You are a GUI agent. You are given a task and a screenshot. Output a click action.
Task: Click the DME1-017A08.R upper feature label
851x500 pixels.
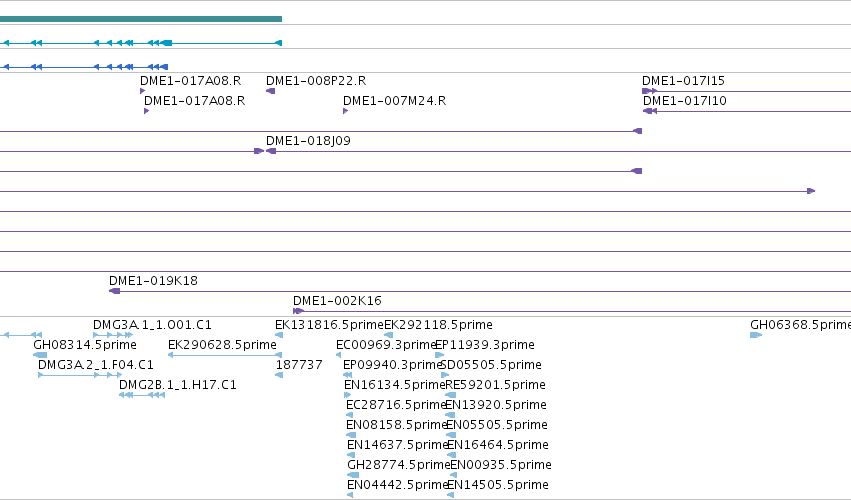pos(190,81)
